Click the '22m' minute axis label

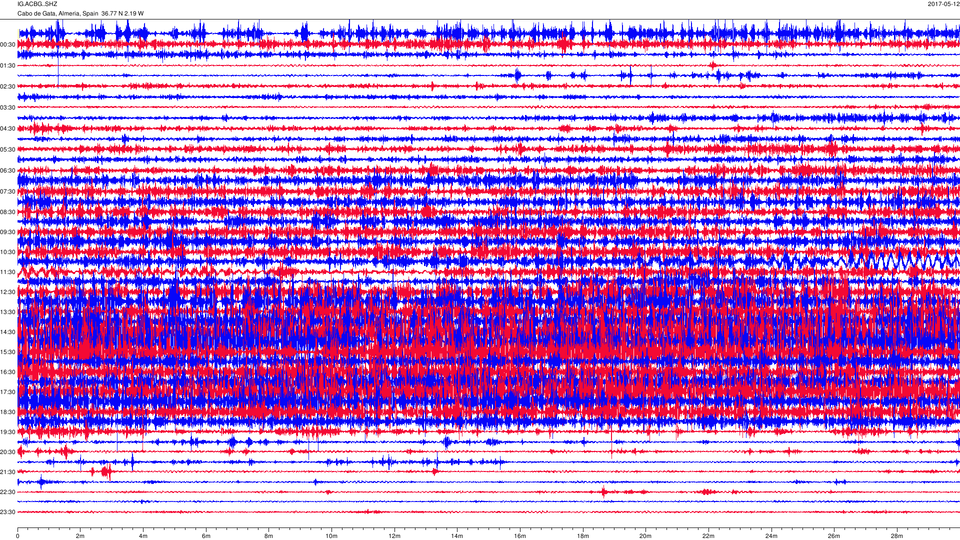point(708,536)
